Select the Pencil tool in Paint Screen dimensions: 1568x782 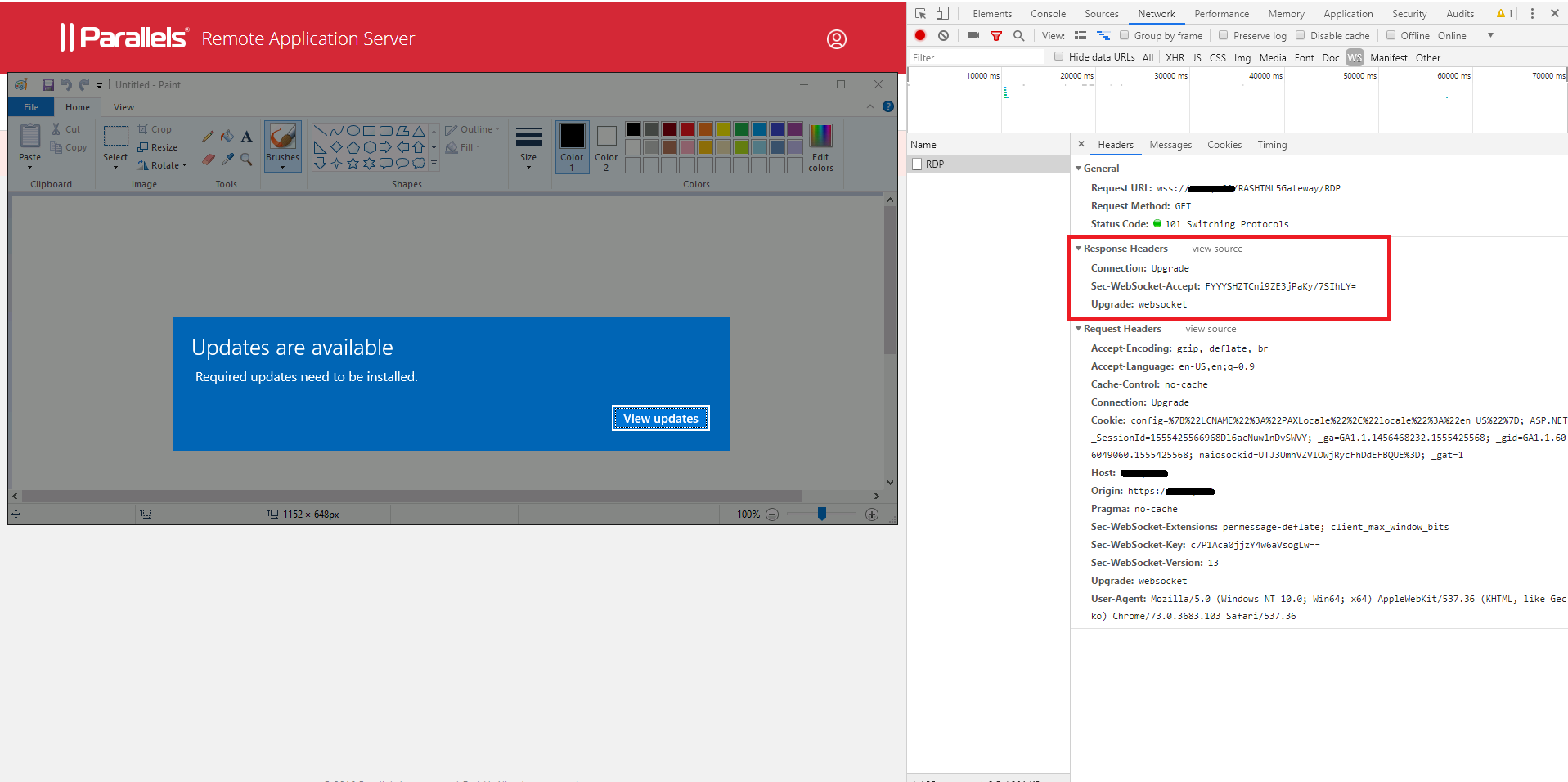[208, 136]
